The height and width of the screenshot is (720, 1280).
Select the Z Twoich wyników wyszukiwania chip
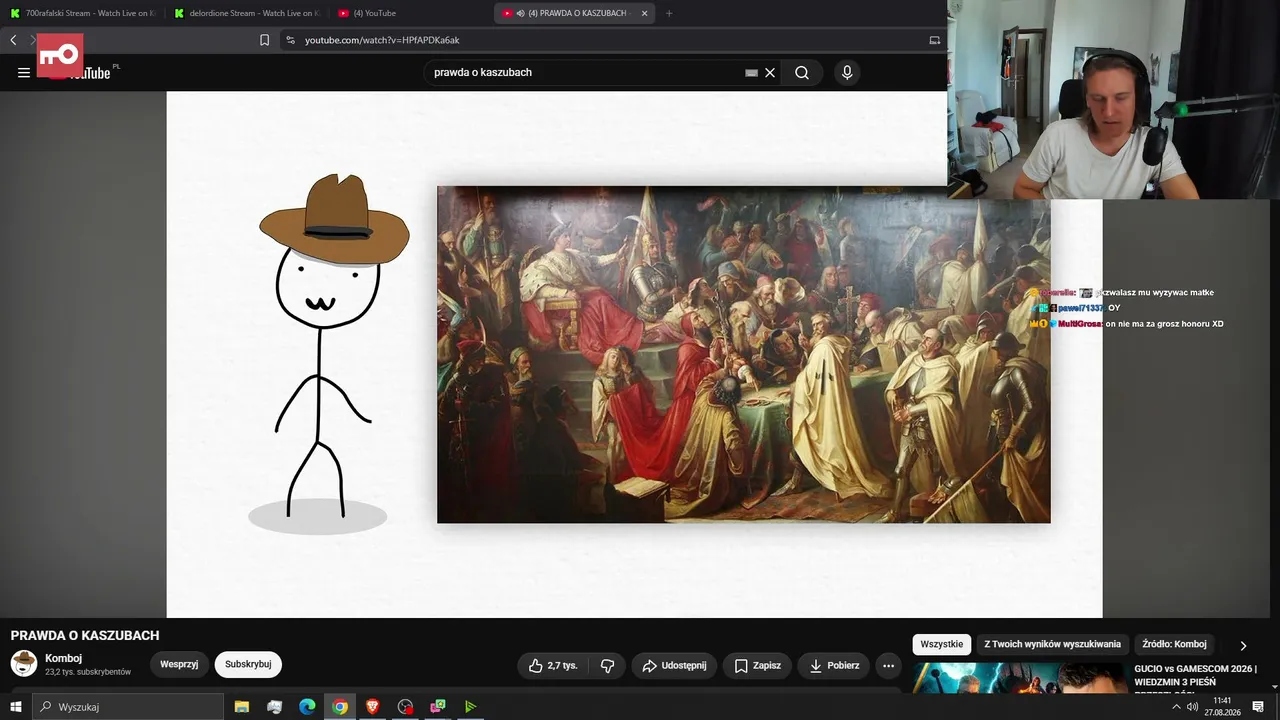pos(1052,644)
